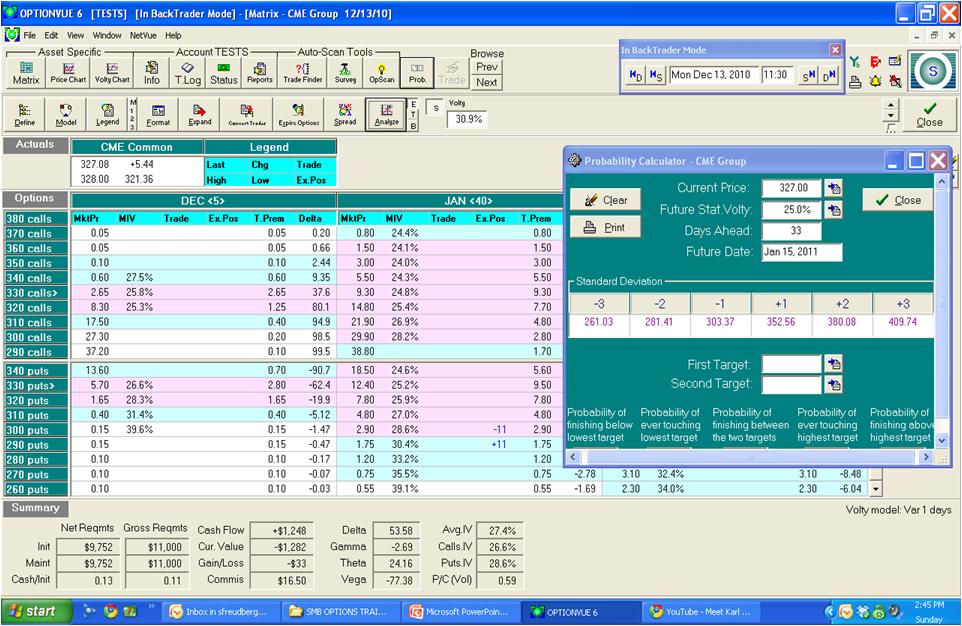Click the main toolbar Close button

[929, 115]
